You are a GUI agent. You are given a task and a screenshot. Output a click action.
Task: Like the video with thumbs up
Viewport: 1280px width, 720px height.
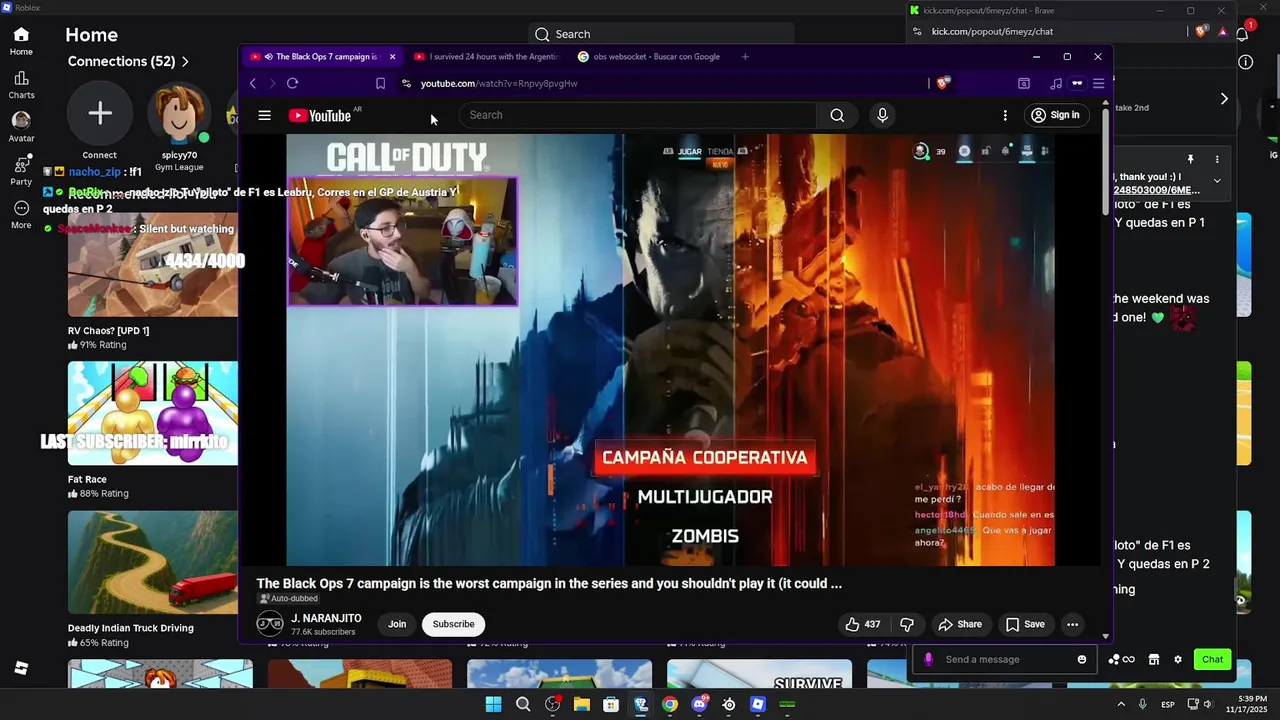[862, 624]
